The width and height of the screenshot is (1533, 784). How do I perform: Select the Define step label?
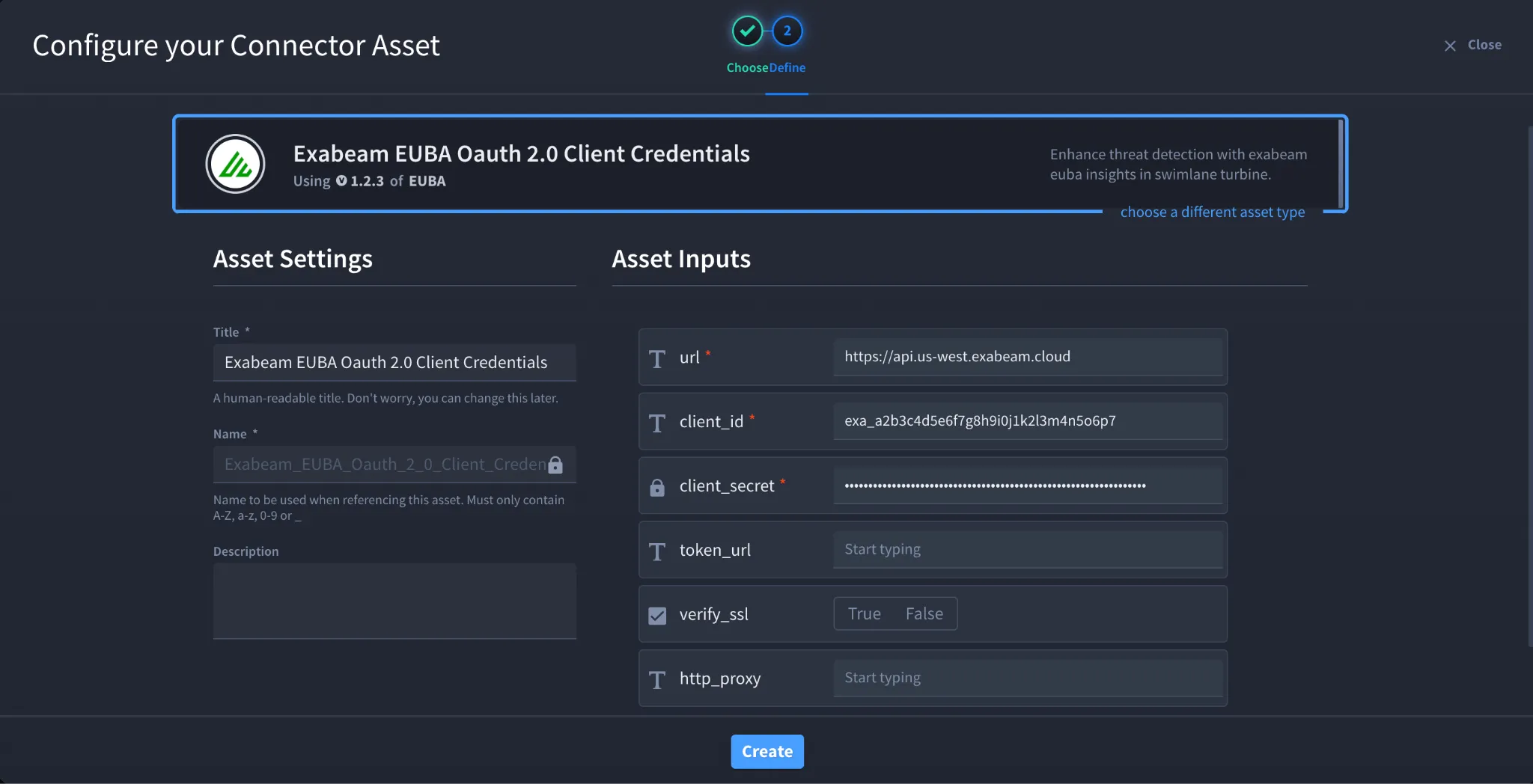787,67
